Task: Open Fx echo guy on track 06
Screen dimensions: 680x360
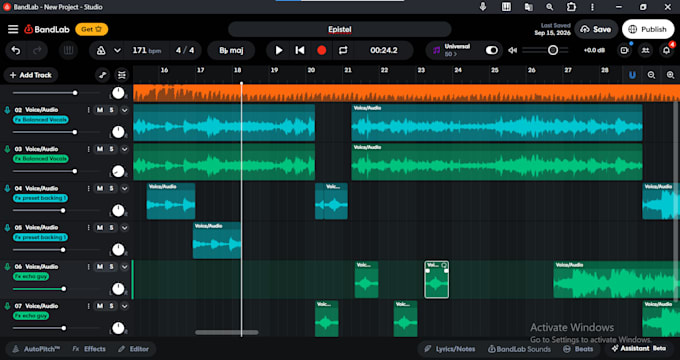Action: pyautogui.click(x=31, y=276)
